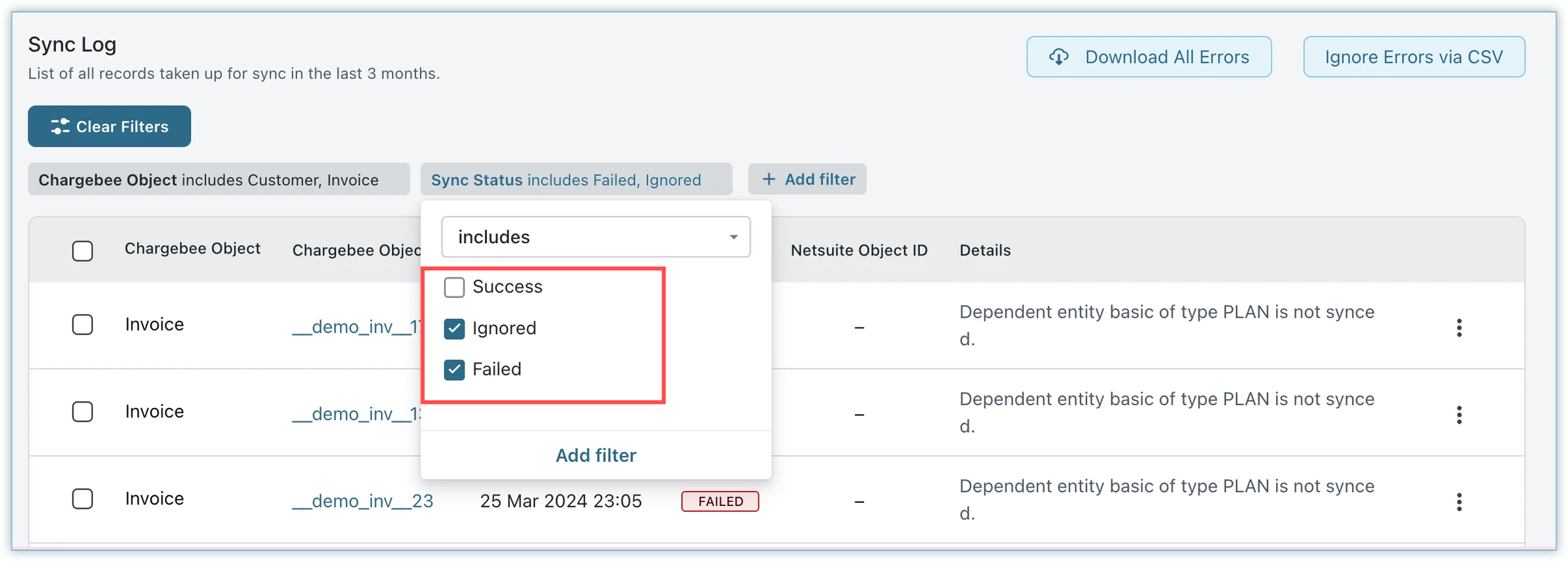Enable the Success status checkbox
Viewport: 1568px width, 562px height.
pos(454,287)
